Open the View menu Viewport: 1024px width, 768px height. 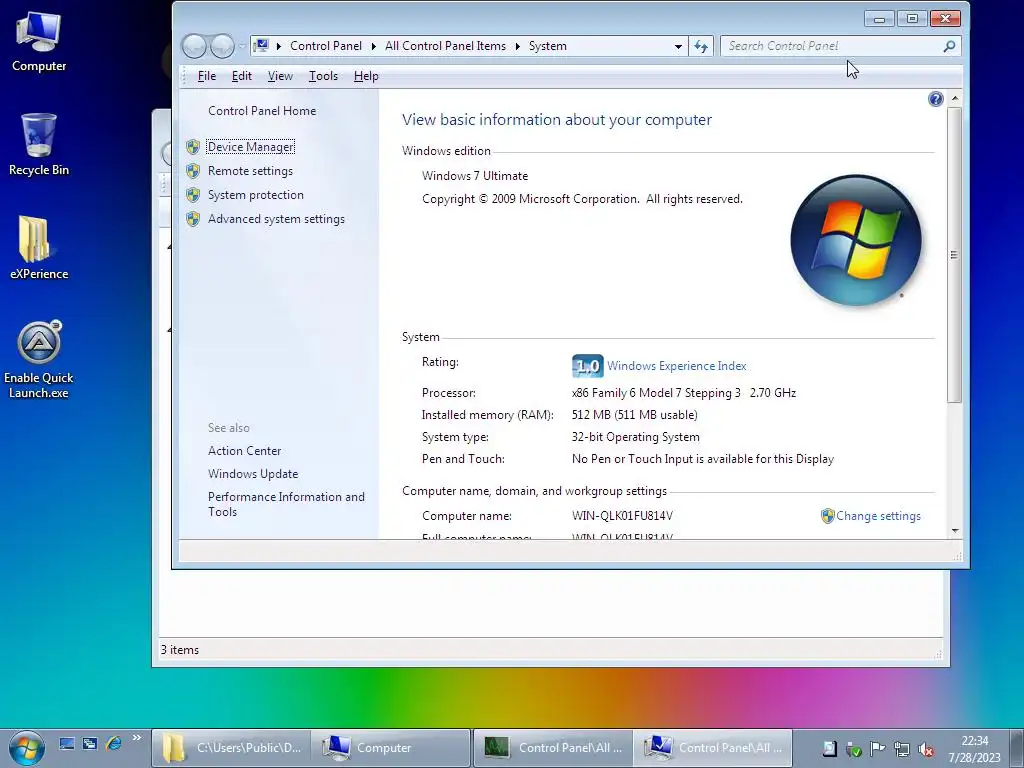[x=280, y=76]
